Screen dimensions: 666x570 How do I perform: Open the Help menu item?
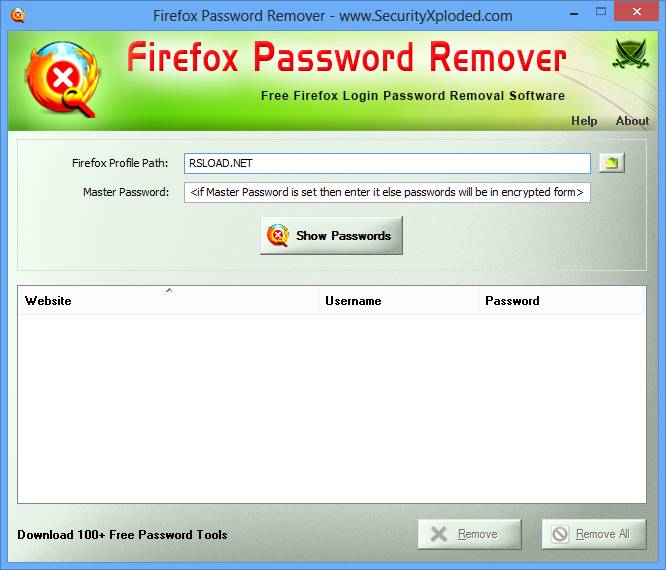click(584, 121)
